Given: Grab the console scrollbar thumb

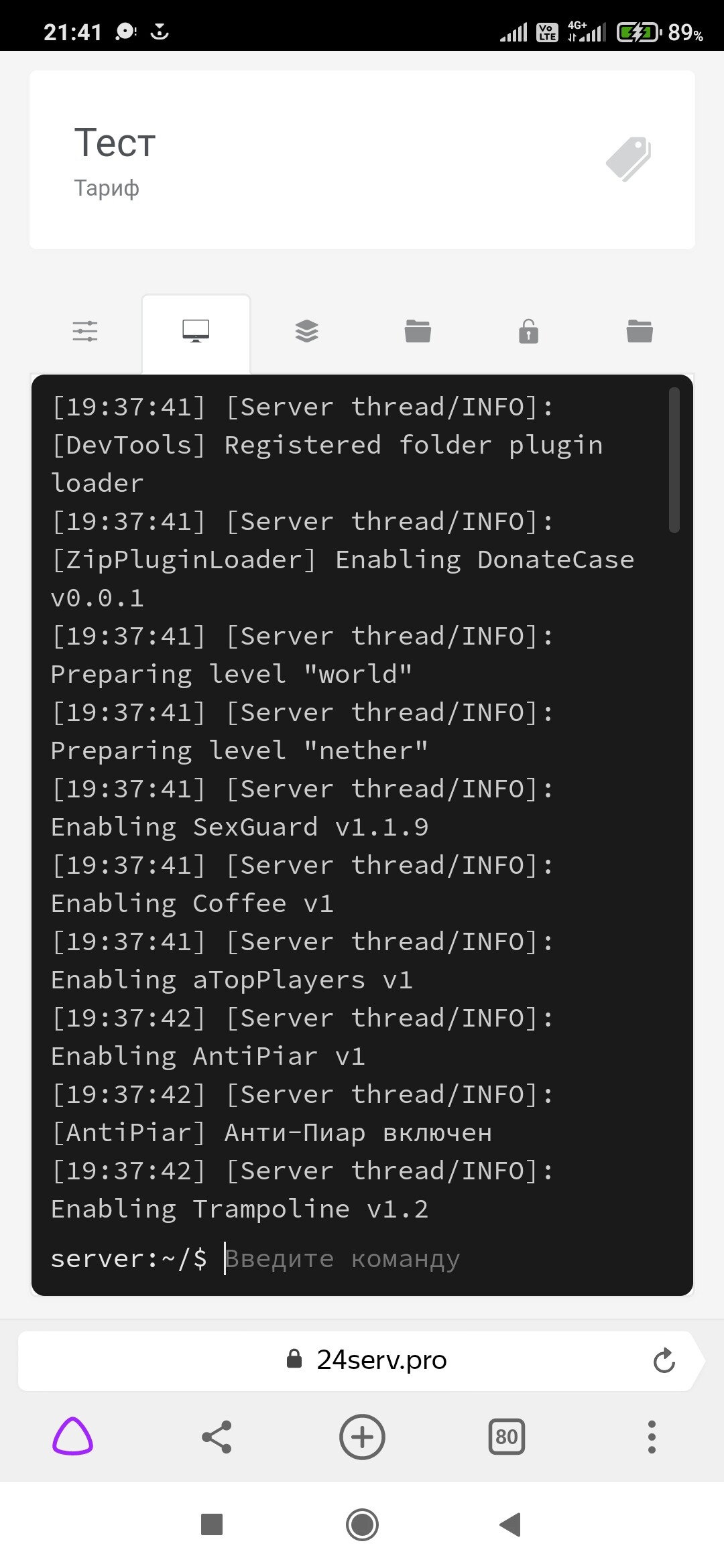Looking at the screenshot, I should pyautogui.click(x=674, y=460).
